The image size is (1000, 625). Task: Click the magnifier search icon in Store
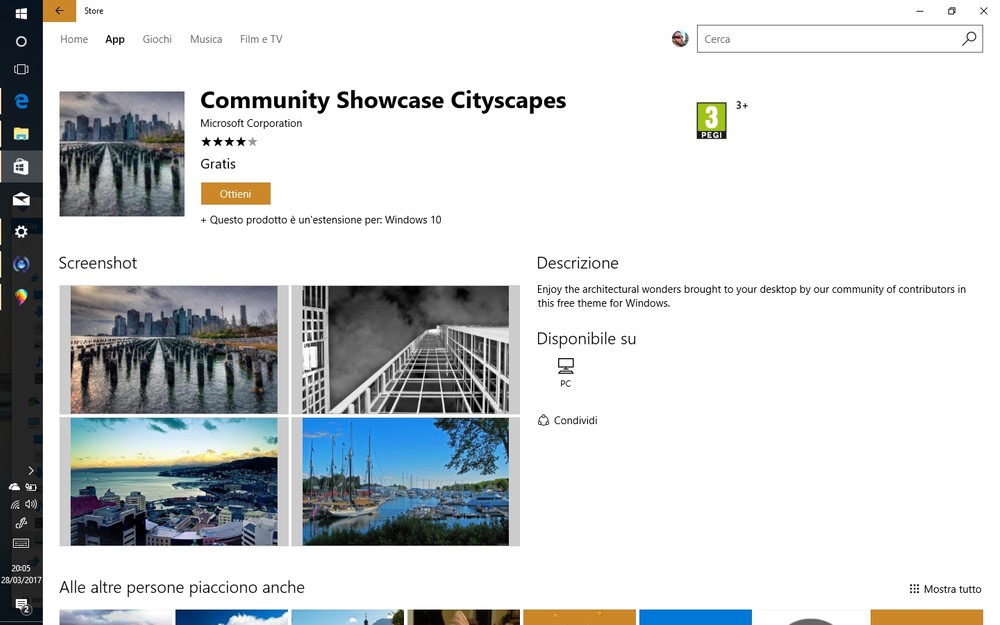(x=969, y=39)
